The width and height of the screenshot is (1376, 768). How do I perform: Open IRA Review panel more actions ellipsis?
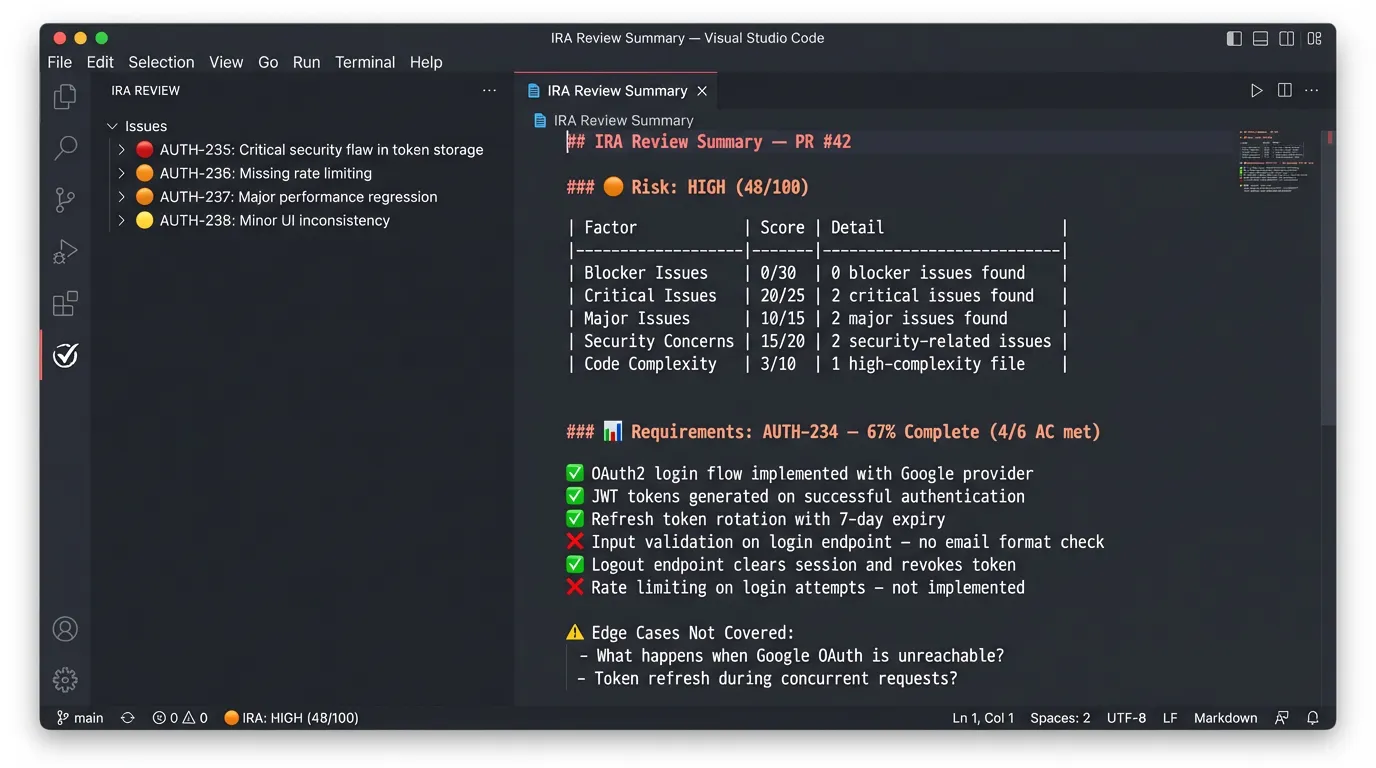489,90
